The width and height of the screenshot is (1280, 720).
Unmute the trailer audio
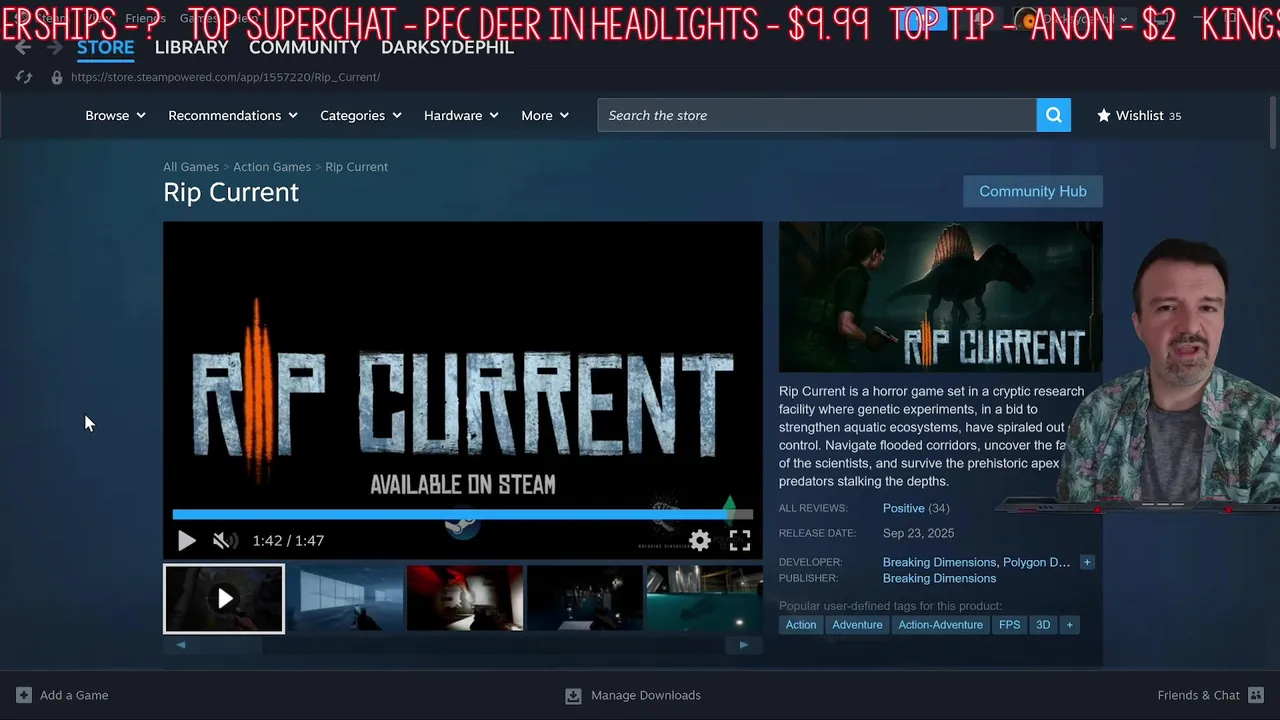(225, 541)
